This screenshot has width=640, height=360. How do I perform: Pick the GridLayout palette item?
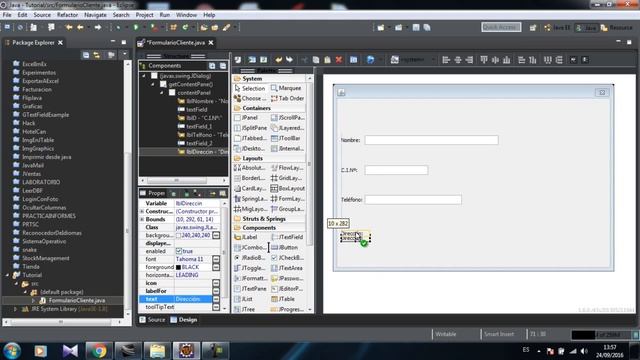[287, 178]
